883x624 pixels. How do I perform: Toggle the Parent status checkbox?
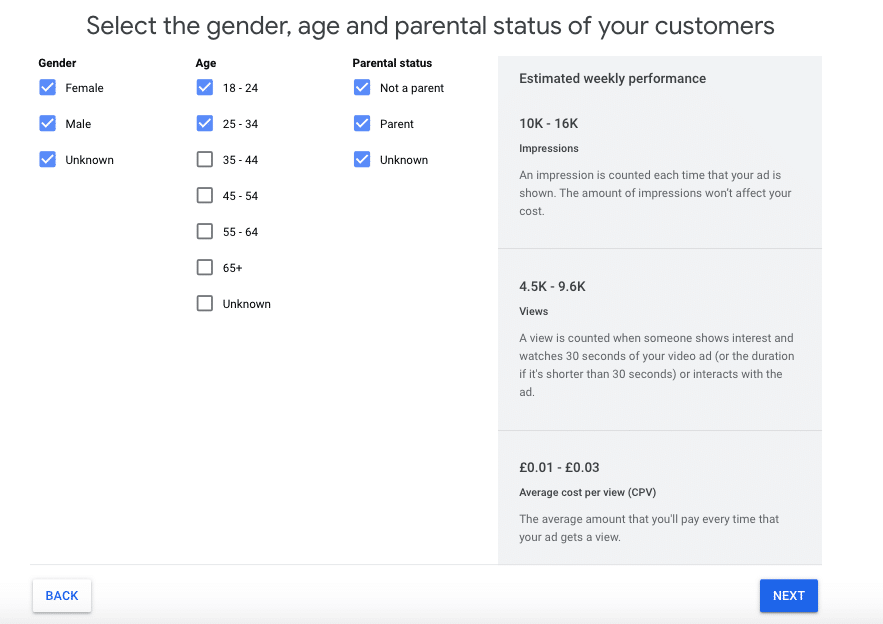click(x=362, y=123)
